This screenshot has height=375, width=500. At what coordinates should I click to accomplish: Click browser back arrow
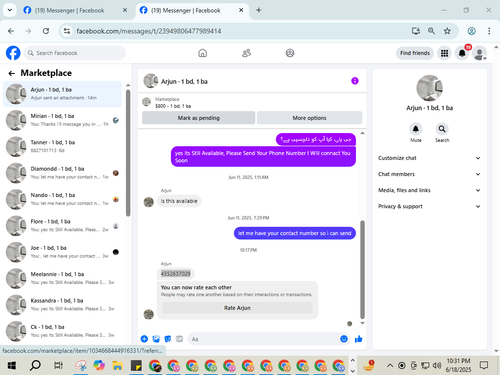[11, 31]
